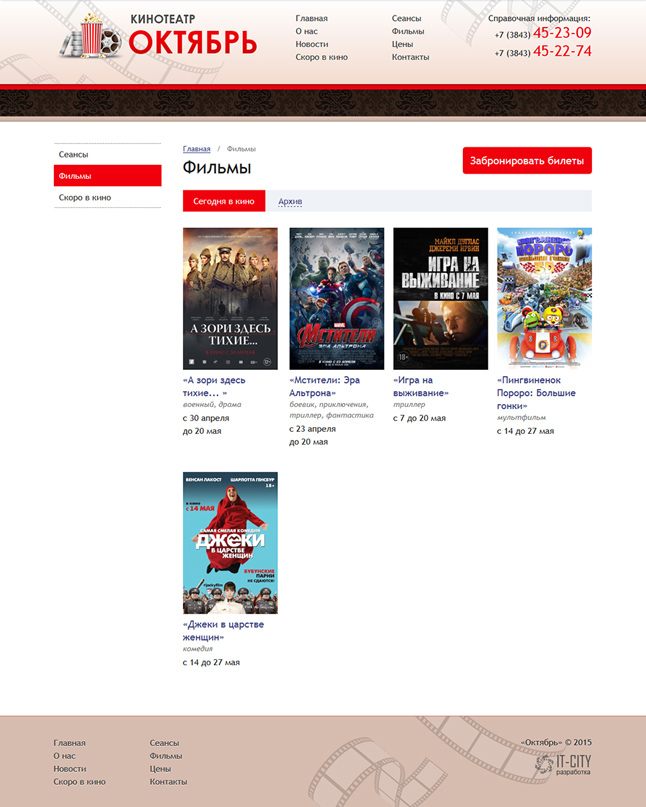Image resolution: width=646 pixels, height=807 pixels.
Task: Click «Пингвиненок Пороро: Большие гонки» title link
Action: (x=536, y=393)
